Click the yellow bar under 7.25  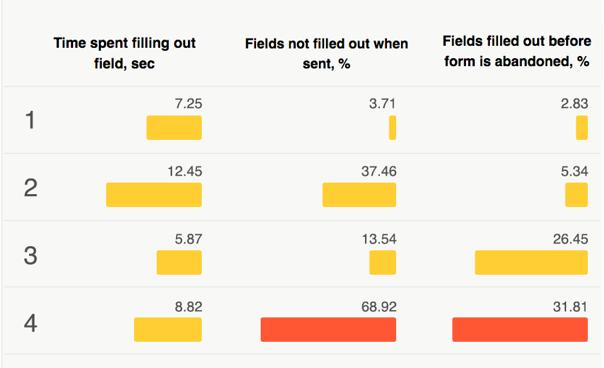pos(174,128)
